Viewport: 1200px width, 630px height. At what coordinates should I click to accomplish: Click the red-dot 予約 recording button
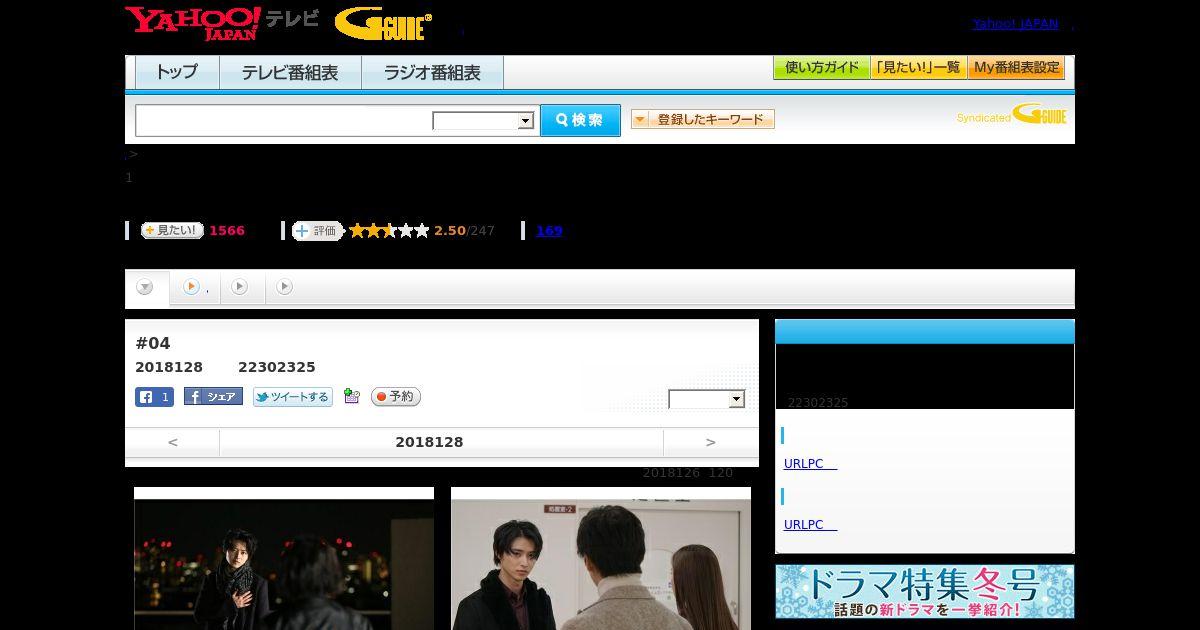click(396, 397)
